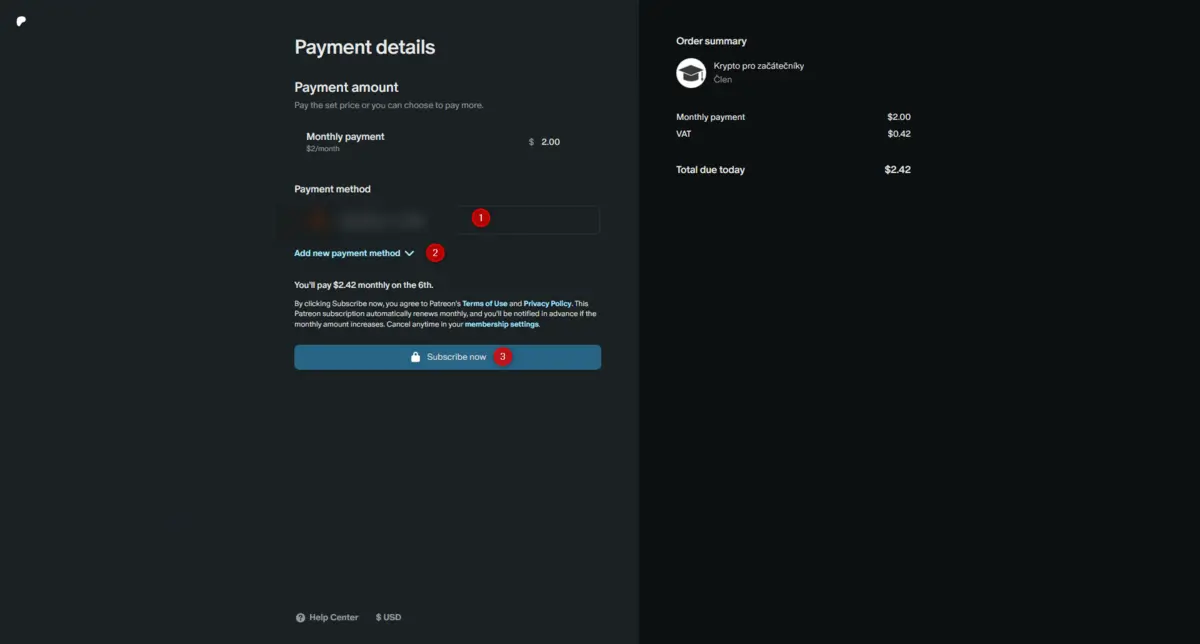This screenshot has width=1200, height=644.
Task: Expand Add new payment method chevron
Action: 410,254
